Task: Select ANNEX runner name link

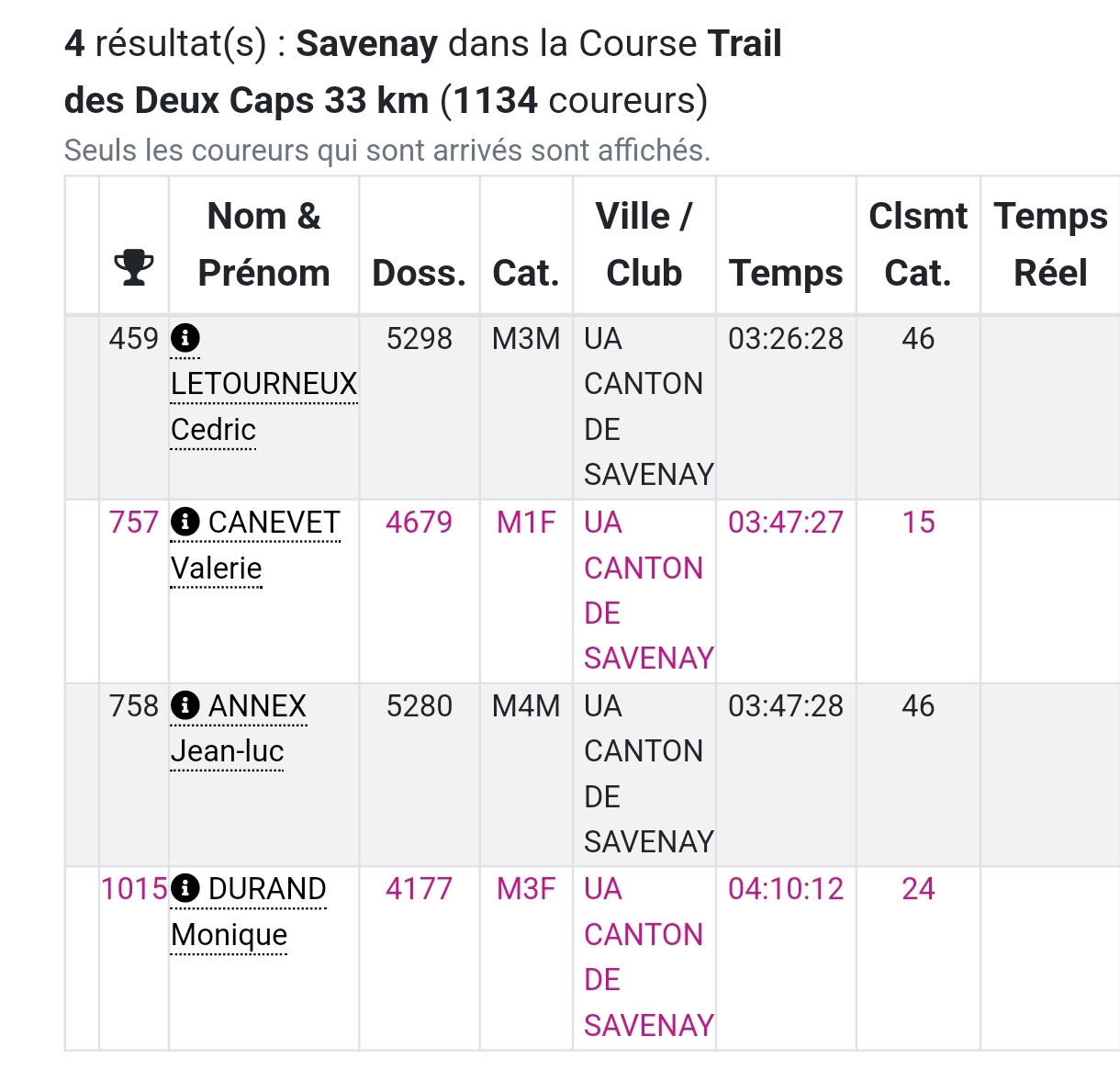Action: (x=257, y=706)
